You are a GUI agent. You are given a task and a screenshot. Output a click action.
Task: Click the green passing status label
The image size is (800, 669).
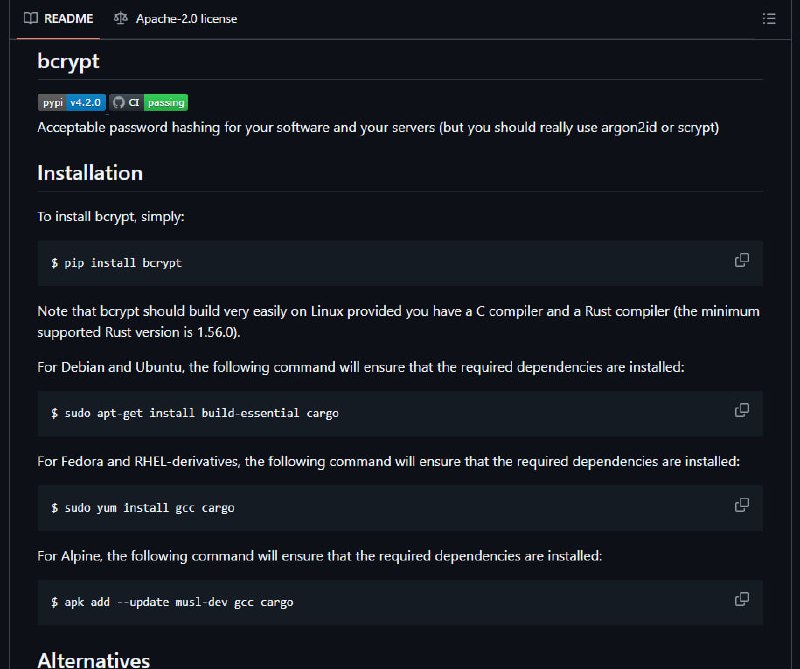(166, 103)
